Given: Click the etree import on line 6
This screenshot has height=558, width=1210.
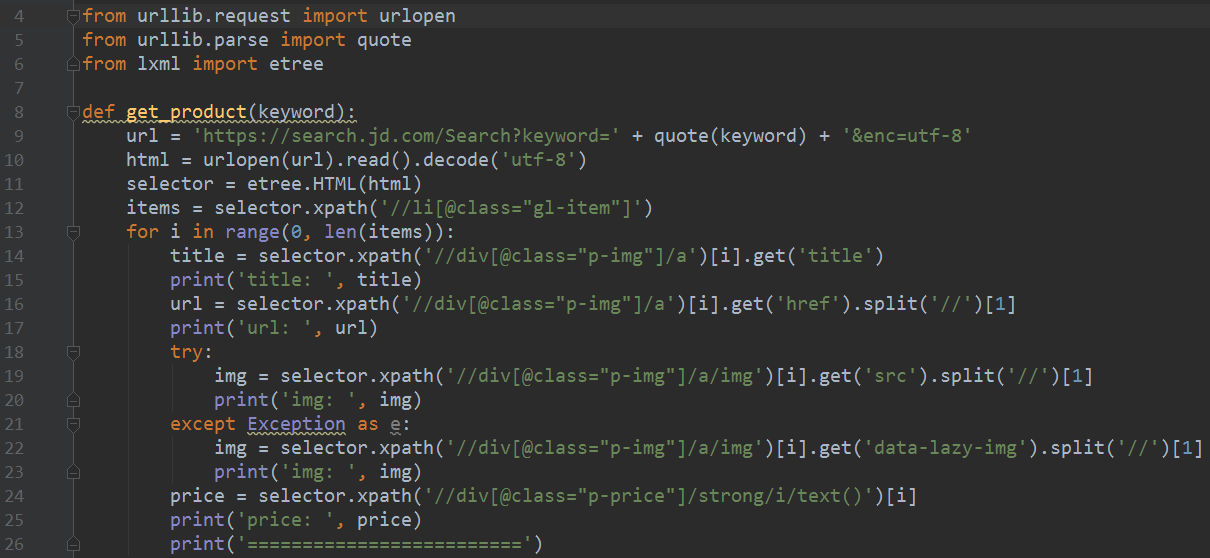Looking at the screenshot, I should [298, 64].
